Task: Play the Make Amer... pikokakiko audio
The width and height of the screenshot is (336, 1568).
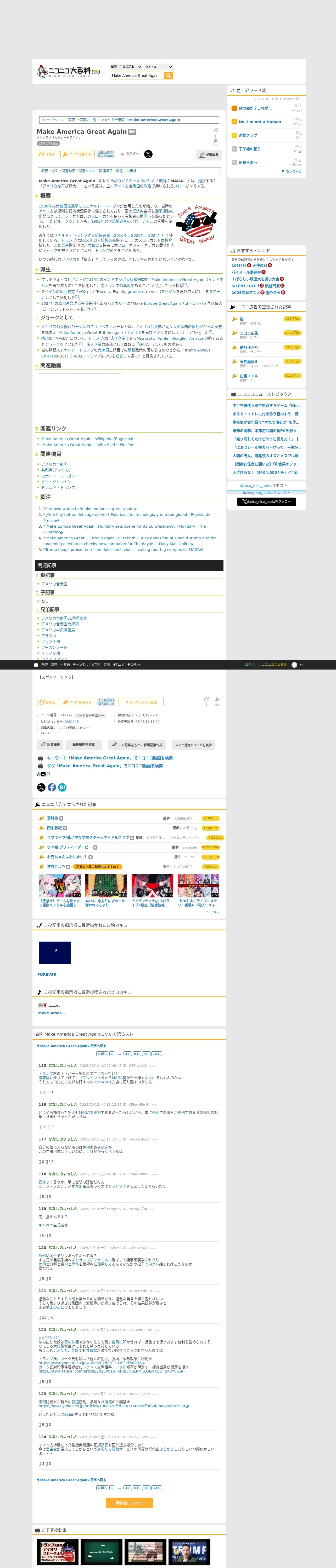Action: pyautogui.click(x=41, y=1006)
